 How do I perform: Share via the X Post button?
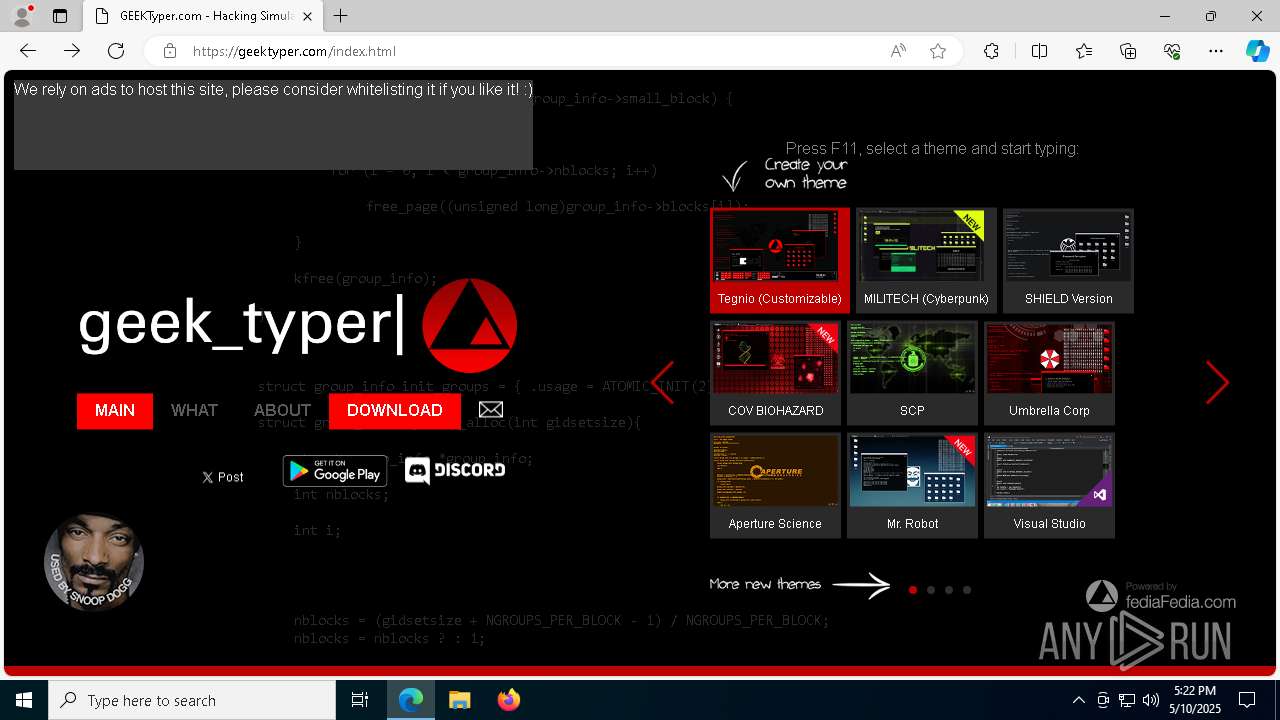coord(223,477)
